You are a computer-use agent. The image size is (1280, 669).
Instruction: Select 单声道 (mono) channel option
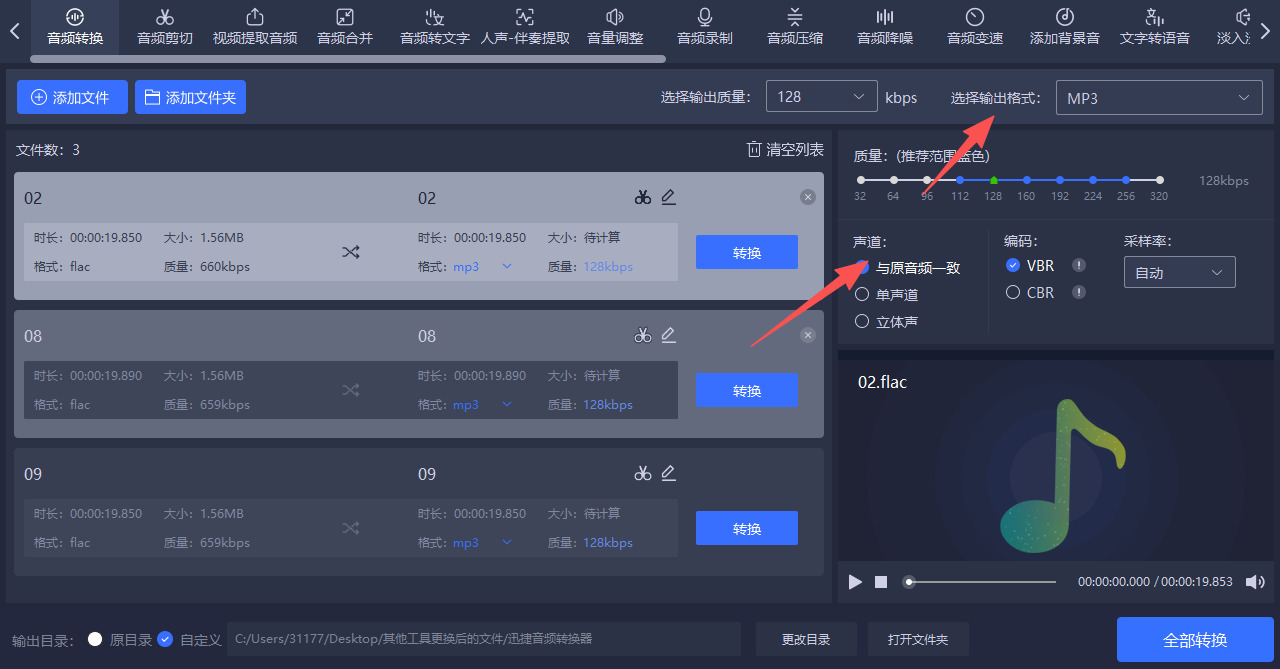coord(886,295)
